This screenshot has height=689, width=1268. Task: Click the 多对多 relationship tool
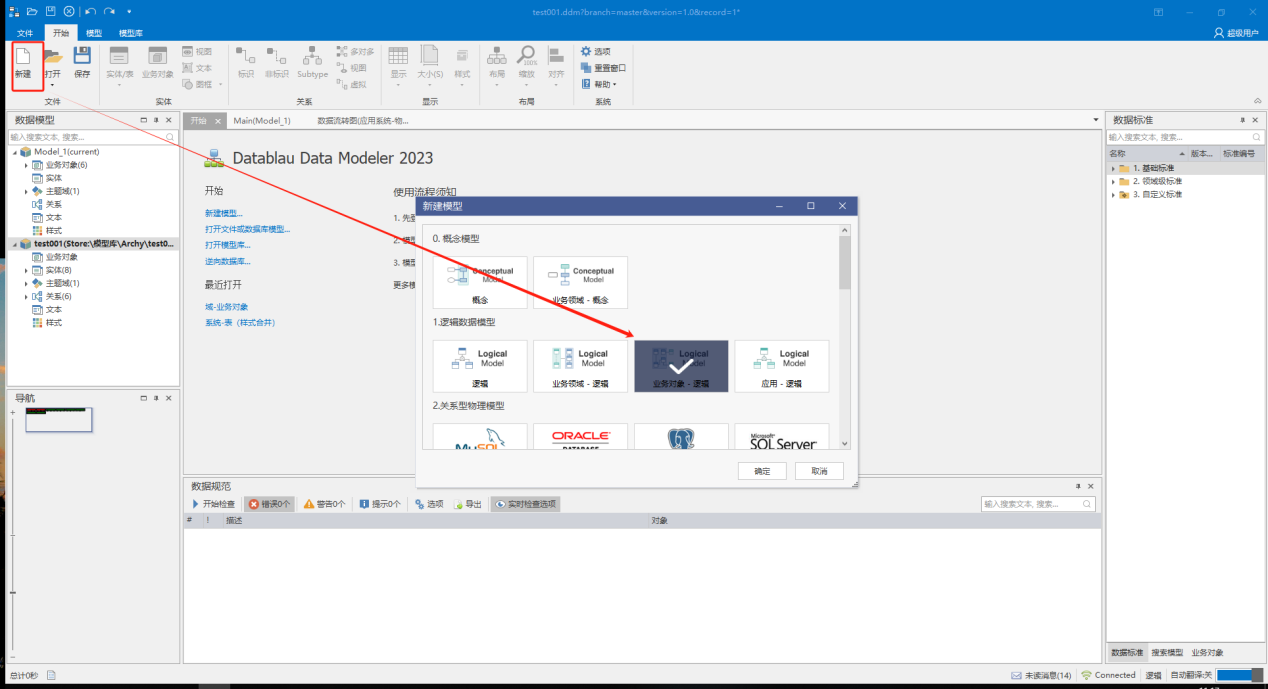[x=355, y=52]
